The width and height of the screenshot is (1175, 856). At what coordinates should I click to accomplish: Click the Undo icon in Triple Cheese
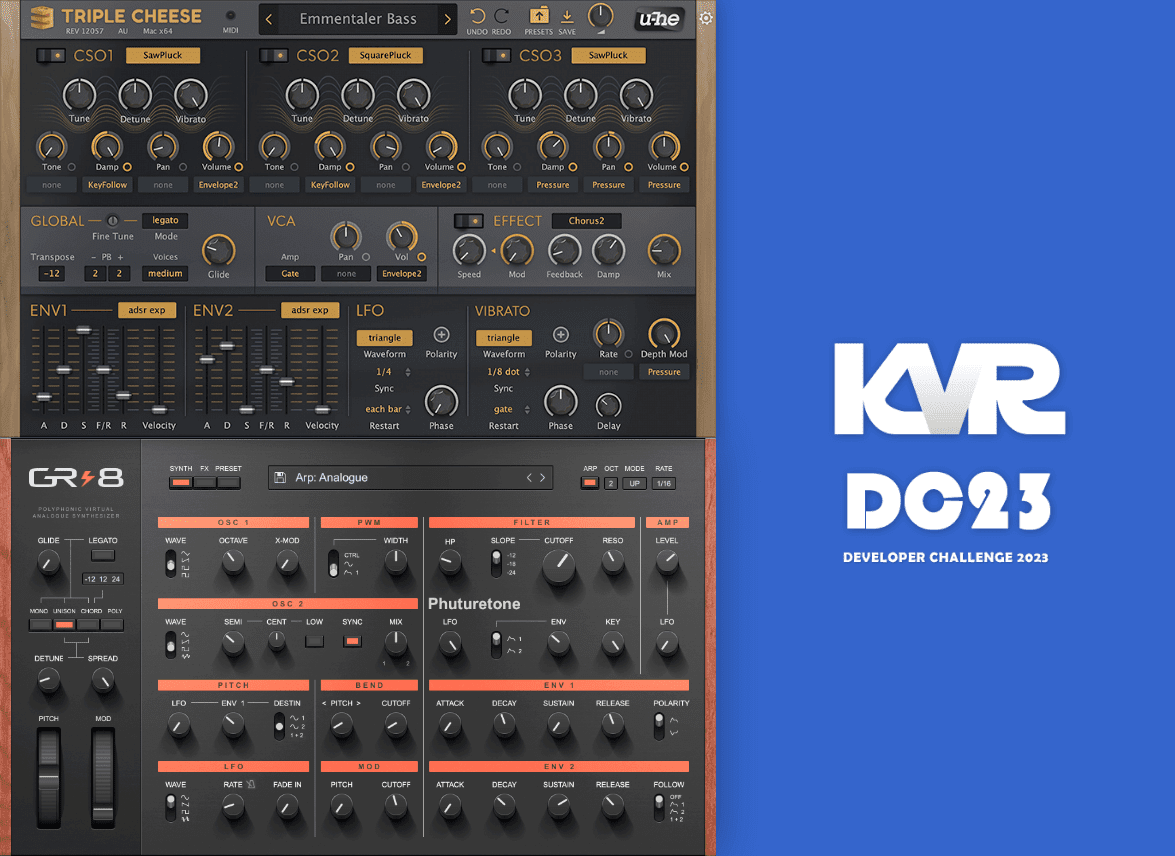[478, 17]
